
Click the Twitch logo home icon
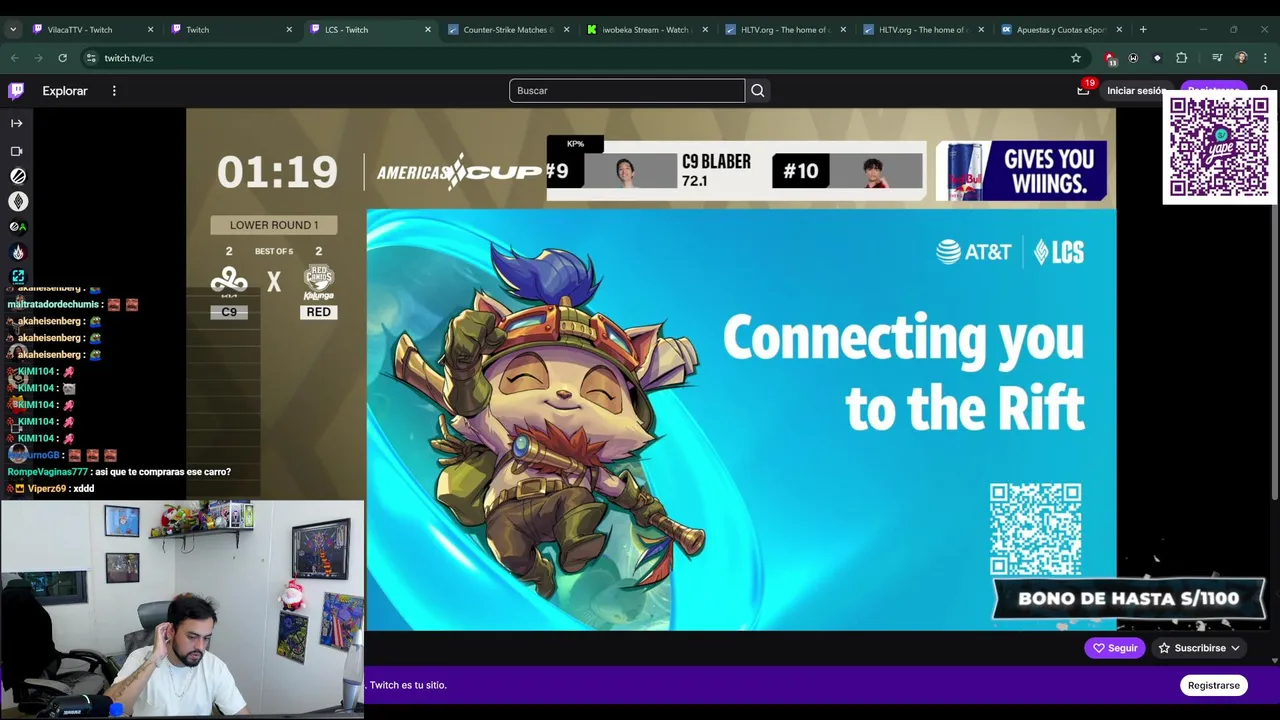click(x=16, y=91)
